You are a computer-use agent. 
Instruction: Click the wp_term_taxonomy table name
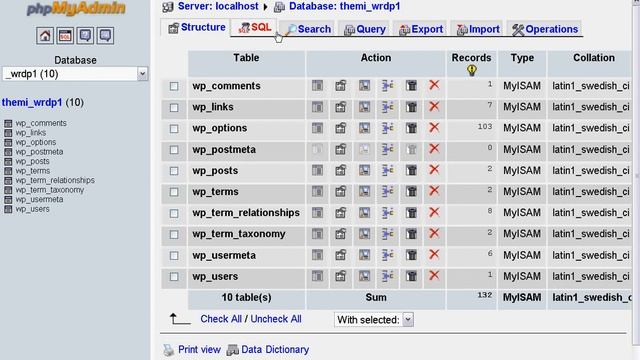(239, 234)
